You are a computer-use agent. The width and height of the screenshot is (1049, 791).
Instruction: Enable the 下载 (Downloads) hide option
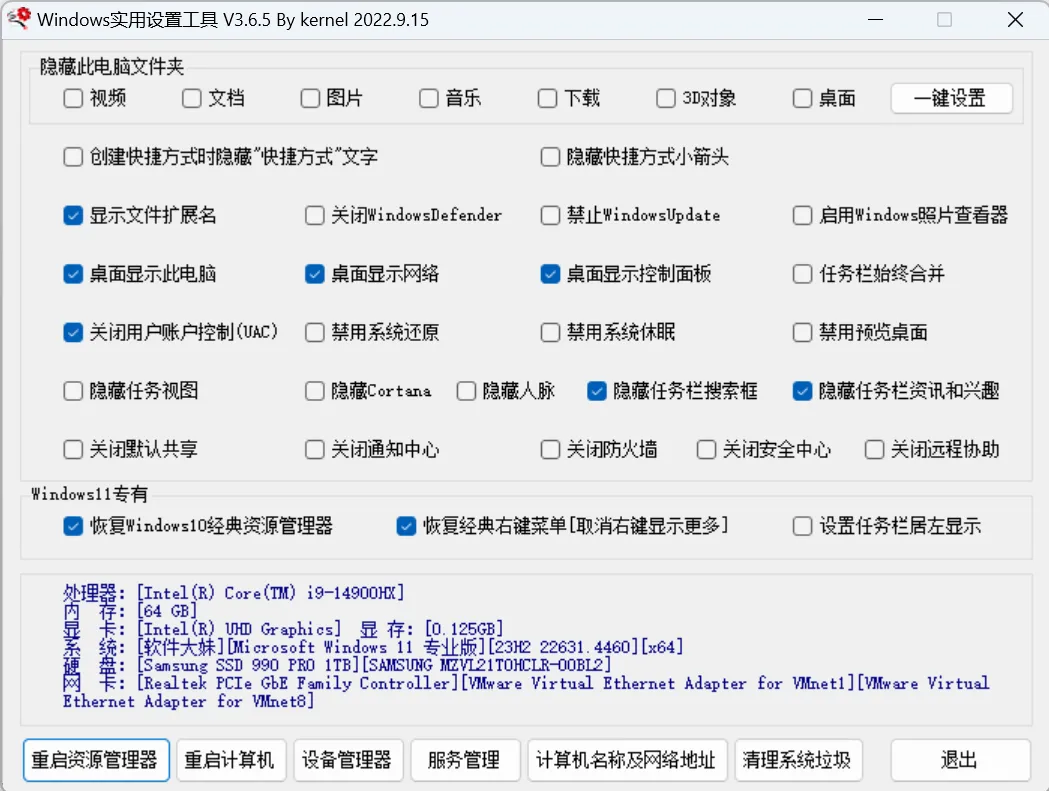[x=547, y=98]
